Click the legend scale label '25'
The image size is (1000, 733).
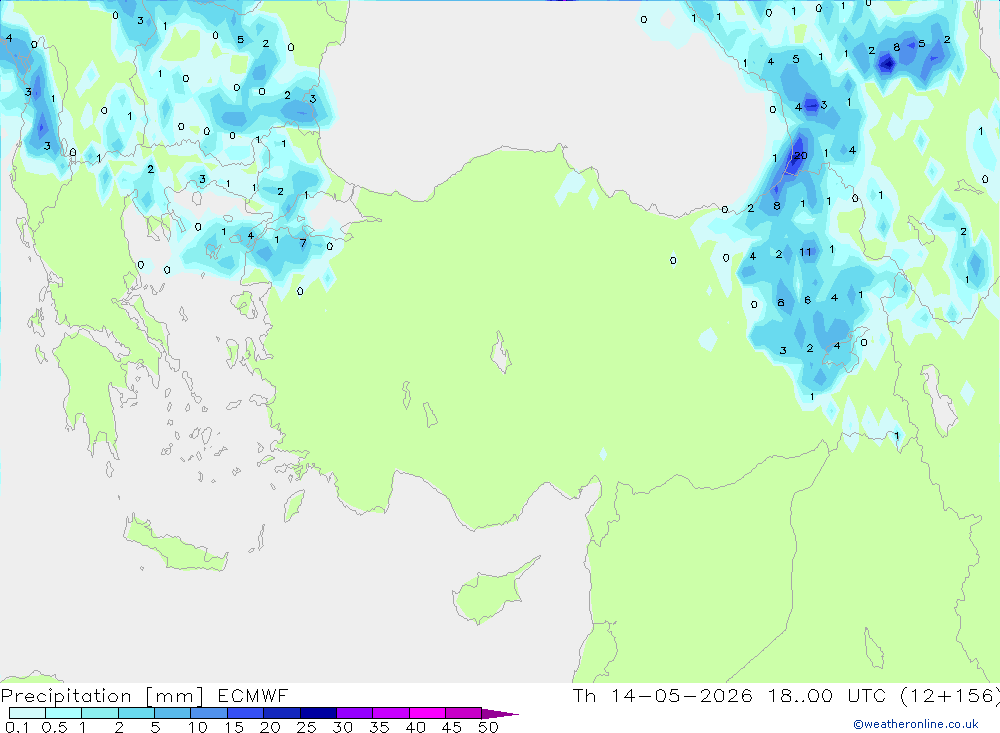[306, 727]
